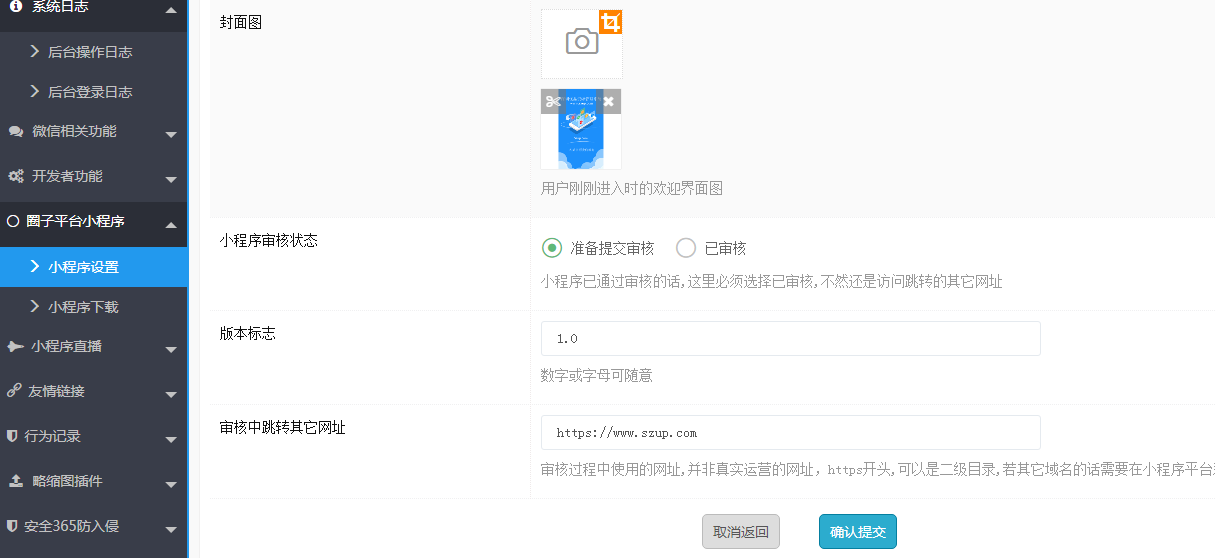Open the 后台操作日志 menu item
Screen dimensions: 1215x558
pyautogui.click(x=90, y=52)
